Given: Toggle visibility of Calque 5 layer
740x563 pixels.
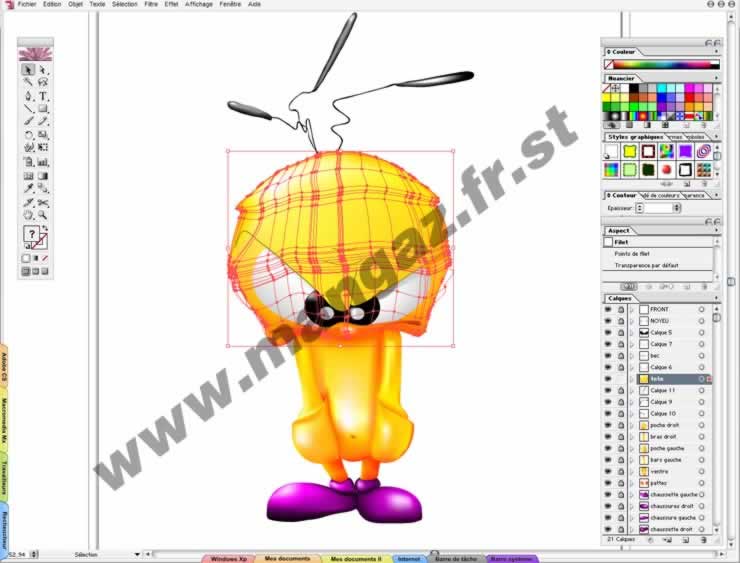Looking at the screenshot, I should pos(608,333).
